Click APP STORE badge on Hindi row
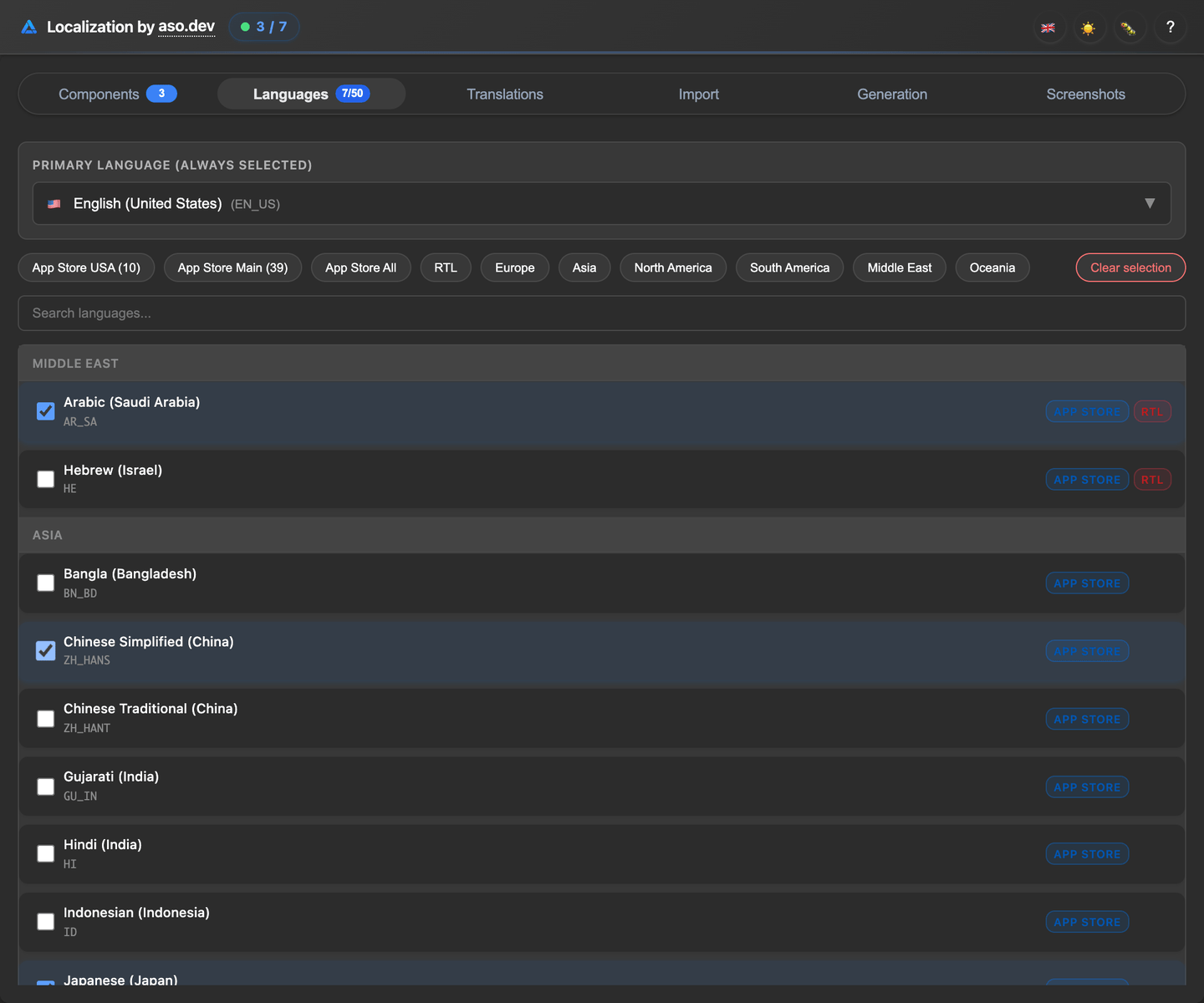 point(1087,854)
